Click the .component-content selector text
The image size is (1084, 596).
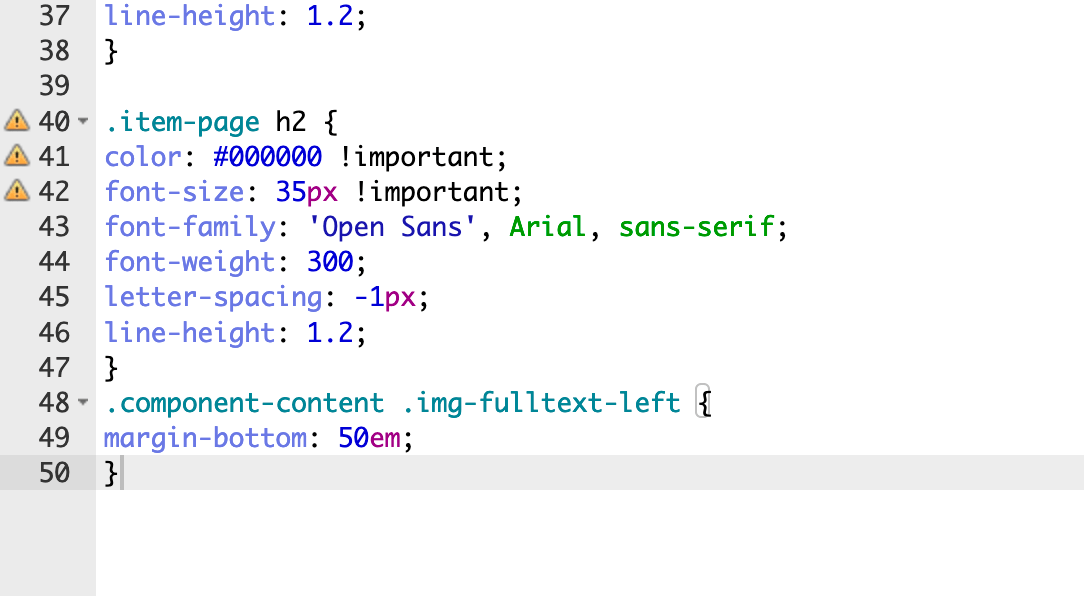245,403
